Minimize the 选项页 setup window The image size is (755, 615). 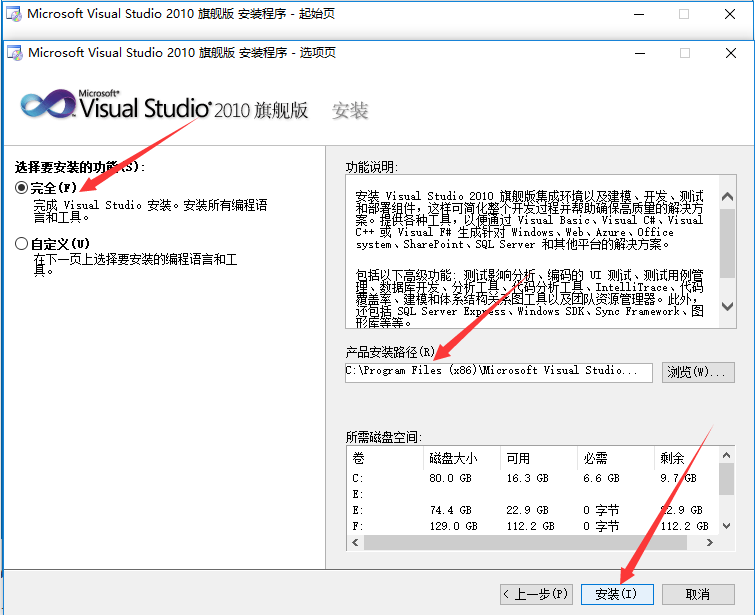pyautogui.click(x=640, y=53)
